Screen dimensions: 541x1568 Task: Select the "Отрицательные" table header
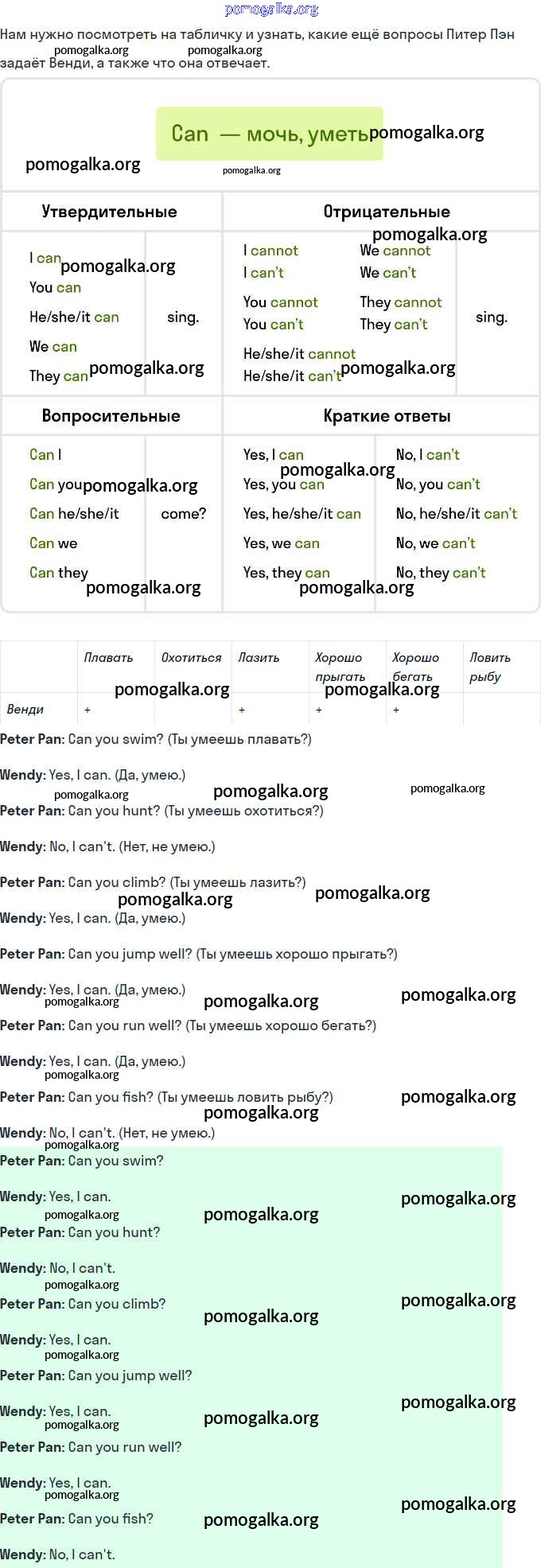[386, 212]
